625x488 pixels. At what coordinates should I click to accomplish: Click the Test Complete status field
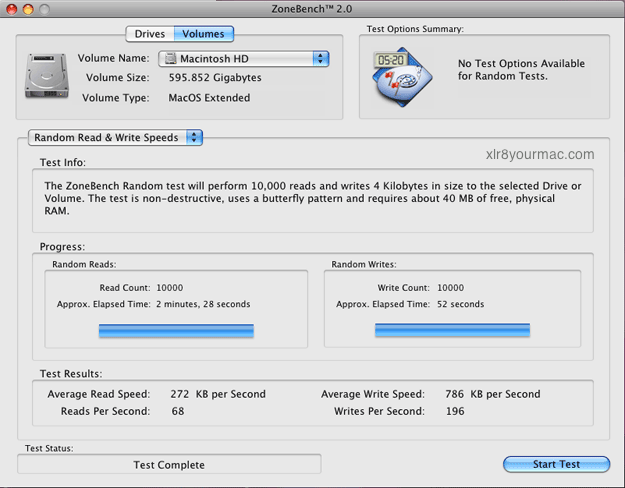click(x=169, y=464)
